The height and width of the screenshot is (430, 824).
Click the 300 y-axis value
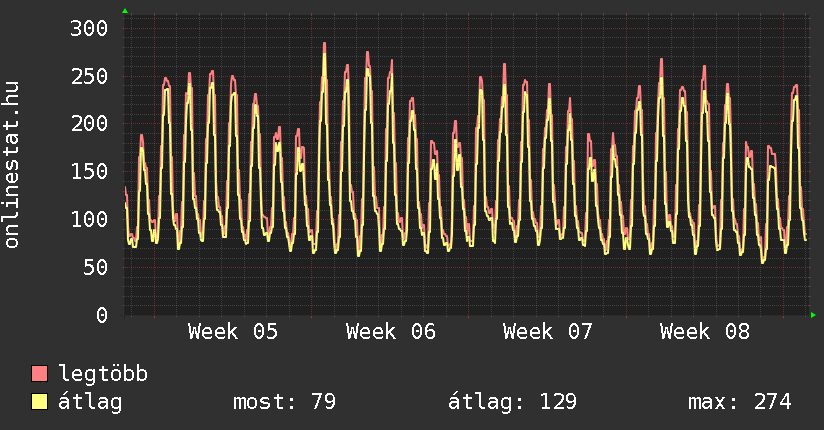[x=88, y=28]
